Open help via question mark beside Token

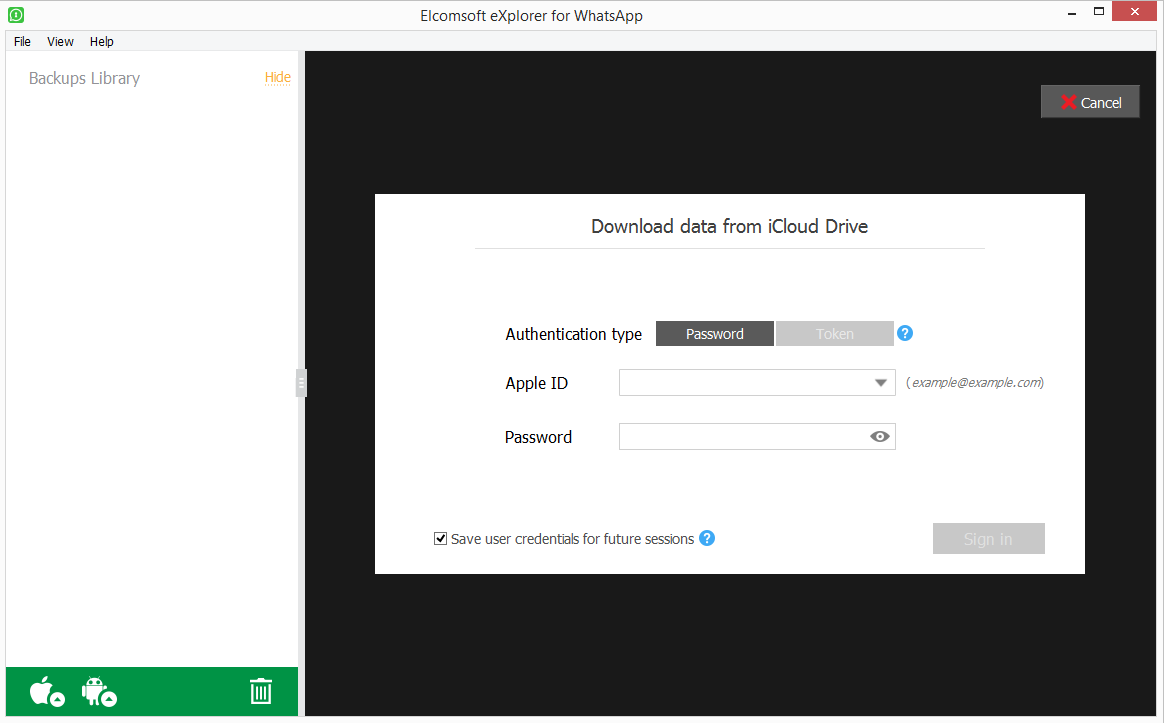tap(905, 333)
